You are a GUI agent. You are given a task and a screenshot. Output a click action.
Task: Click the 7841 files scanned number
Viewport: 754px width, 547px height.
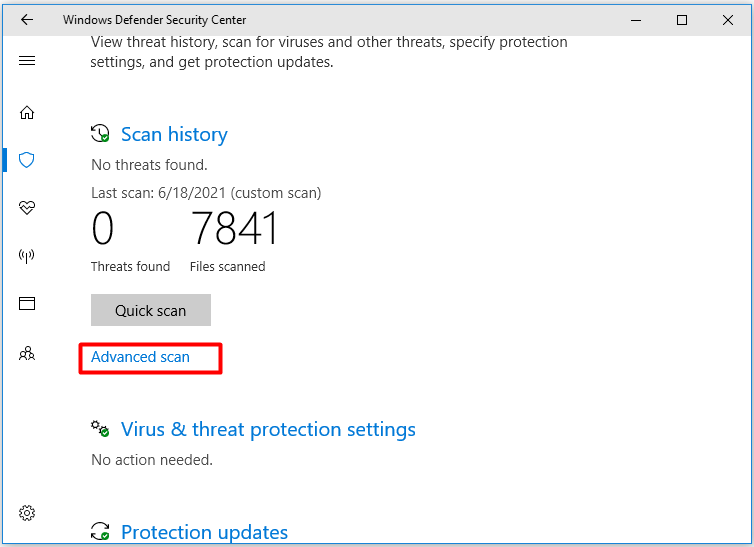click(234, 228)
